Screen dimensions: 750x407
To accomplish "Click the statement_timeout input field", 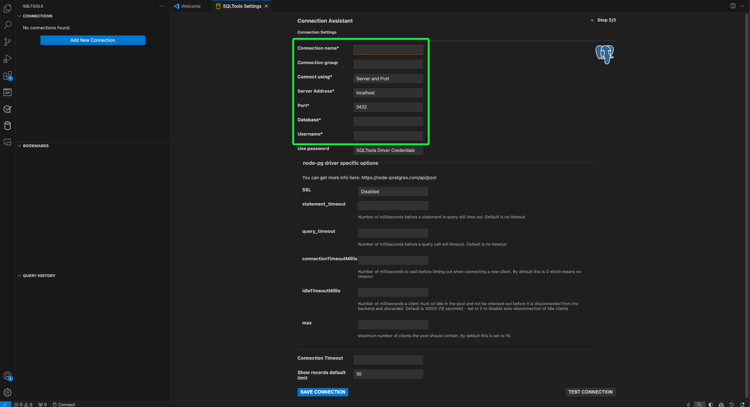I will pos(393,206).
